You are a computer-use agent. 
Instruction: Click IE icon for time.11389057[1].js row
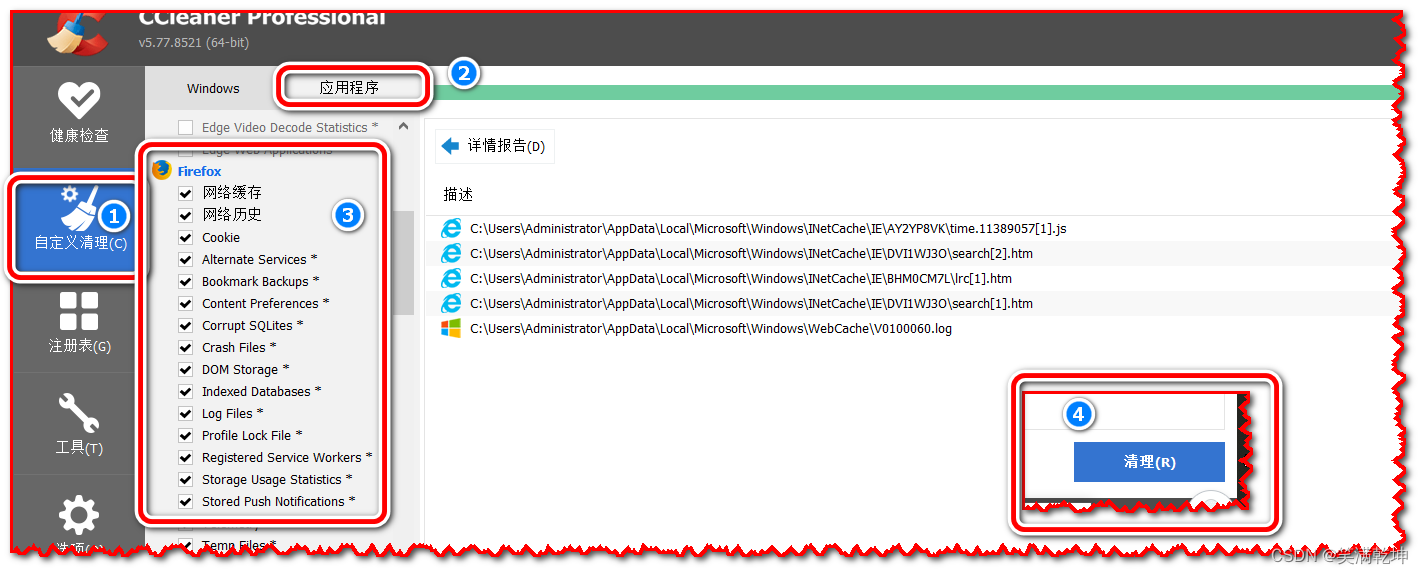tap(452, 229)
